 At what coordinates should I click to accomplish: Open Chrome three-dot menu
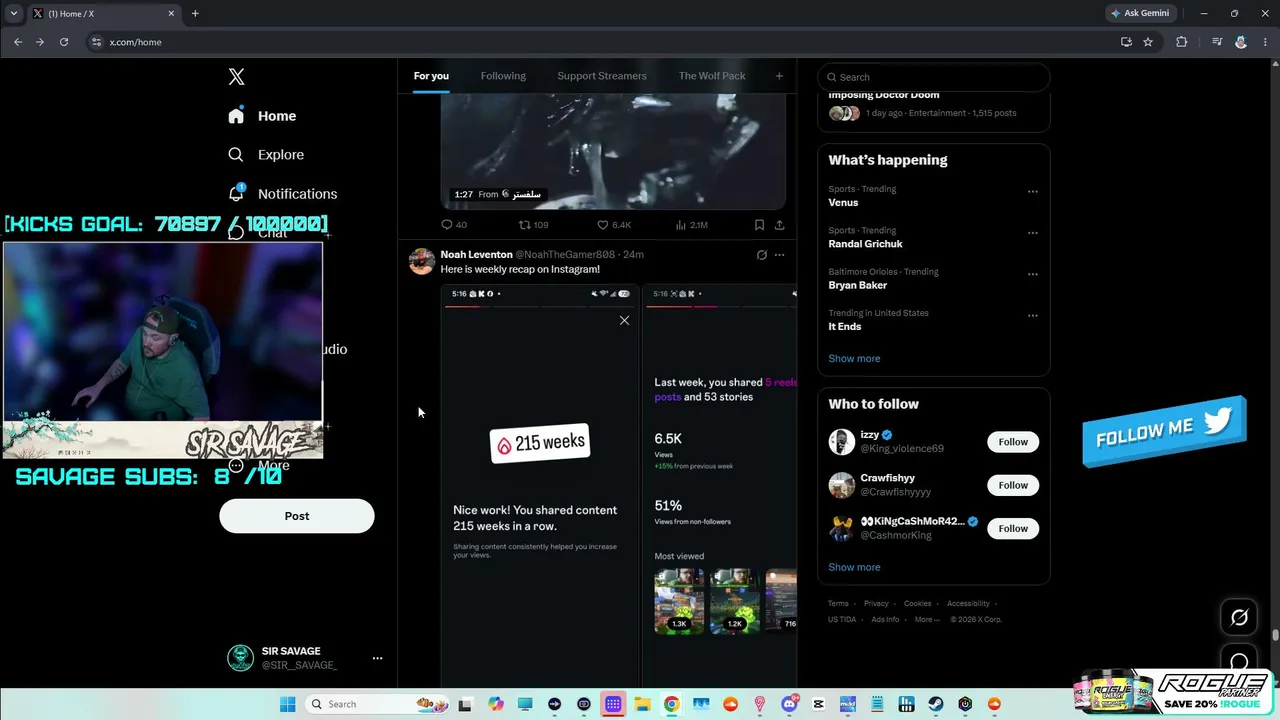(x=1265, y=42)
